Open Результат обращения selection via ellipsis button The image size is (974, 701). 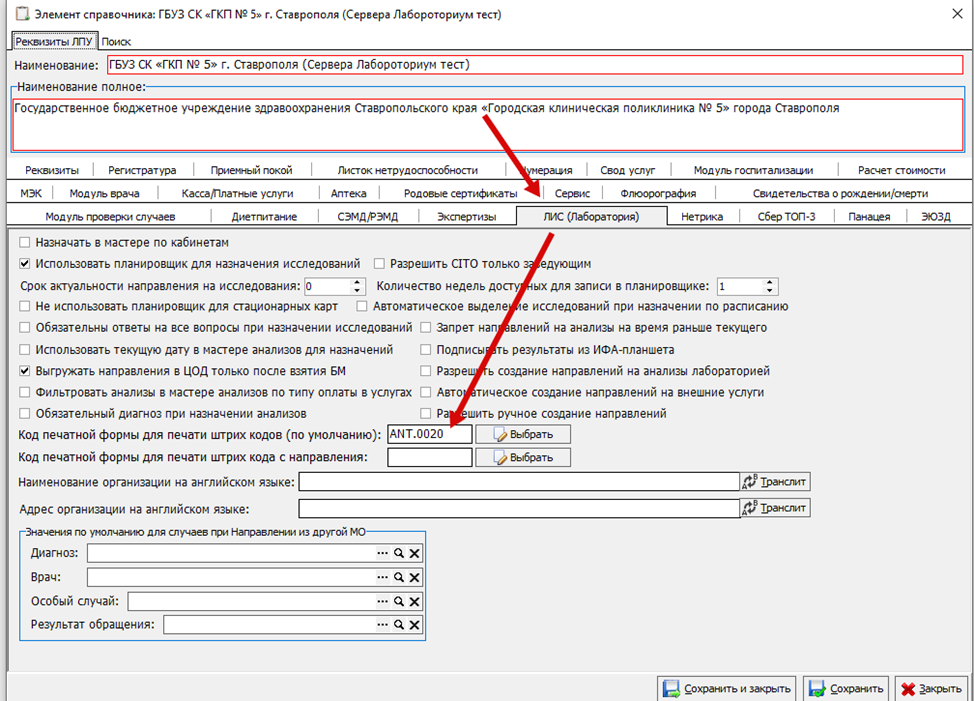(381, 625)
